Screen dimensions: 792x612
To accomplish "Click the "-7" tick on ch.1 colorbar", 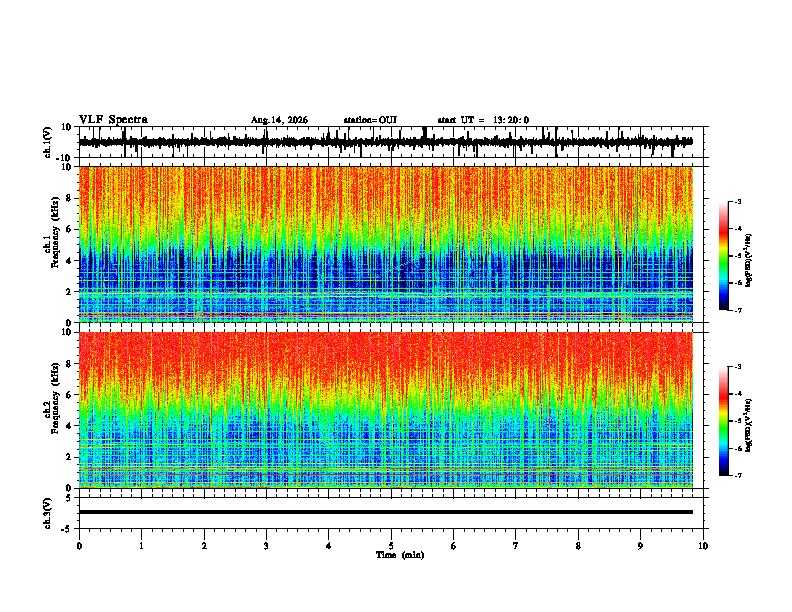I will (737, 310).
